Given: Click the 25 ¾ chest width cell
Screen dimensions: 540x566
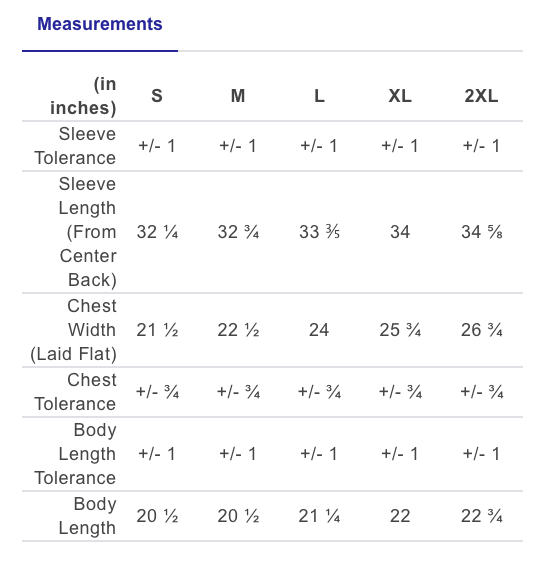Looking at the screenshot, I should [x=400, y=330].
